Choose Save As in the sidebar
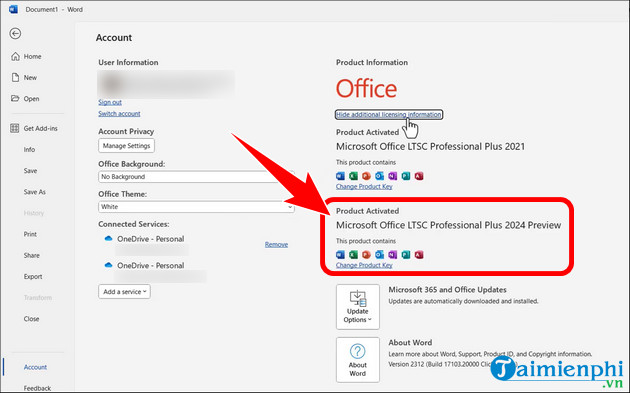This screenshot has width=630, height=393. (x=35, y=192)
